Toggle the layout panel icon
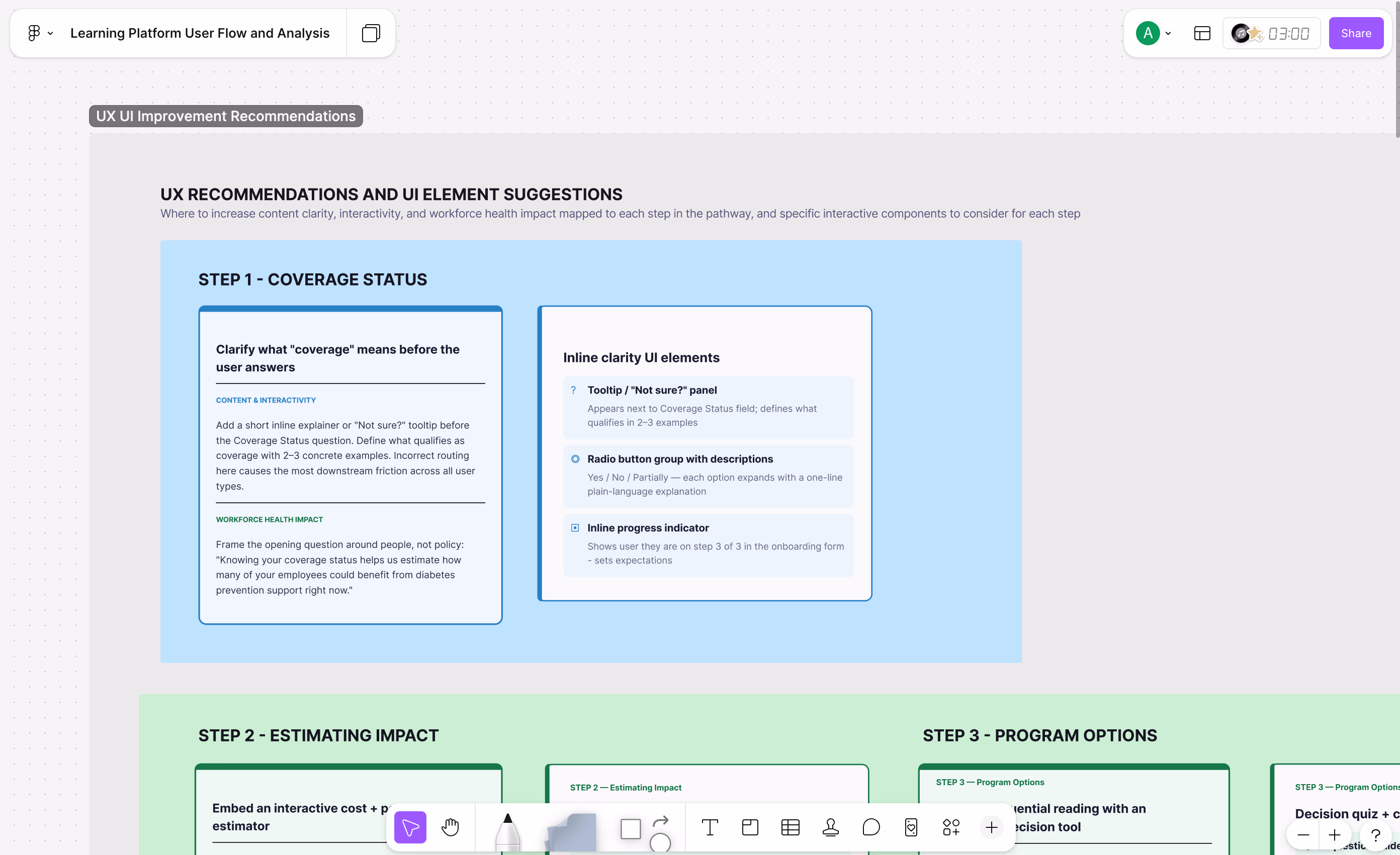 (x=1202, y=33)
